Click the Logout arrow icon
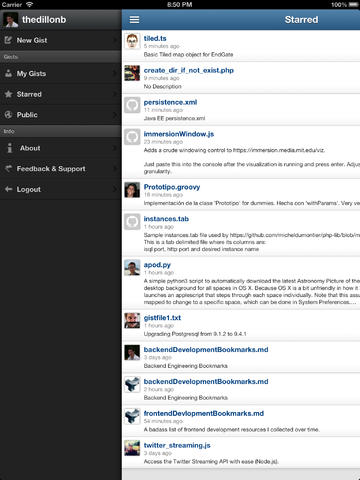This screenshot has width=360, height=480. [x=8, y=189]
